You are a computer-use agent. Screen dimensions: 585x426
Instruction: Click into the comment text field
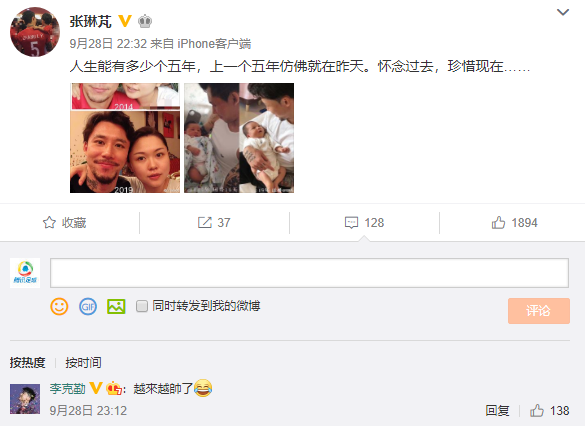tap(309, 273)
